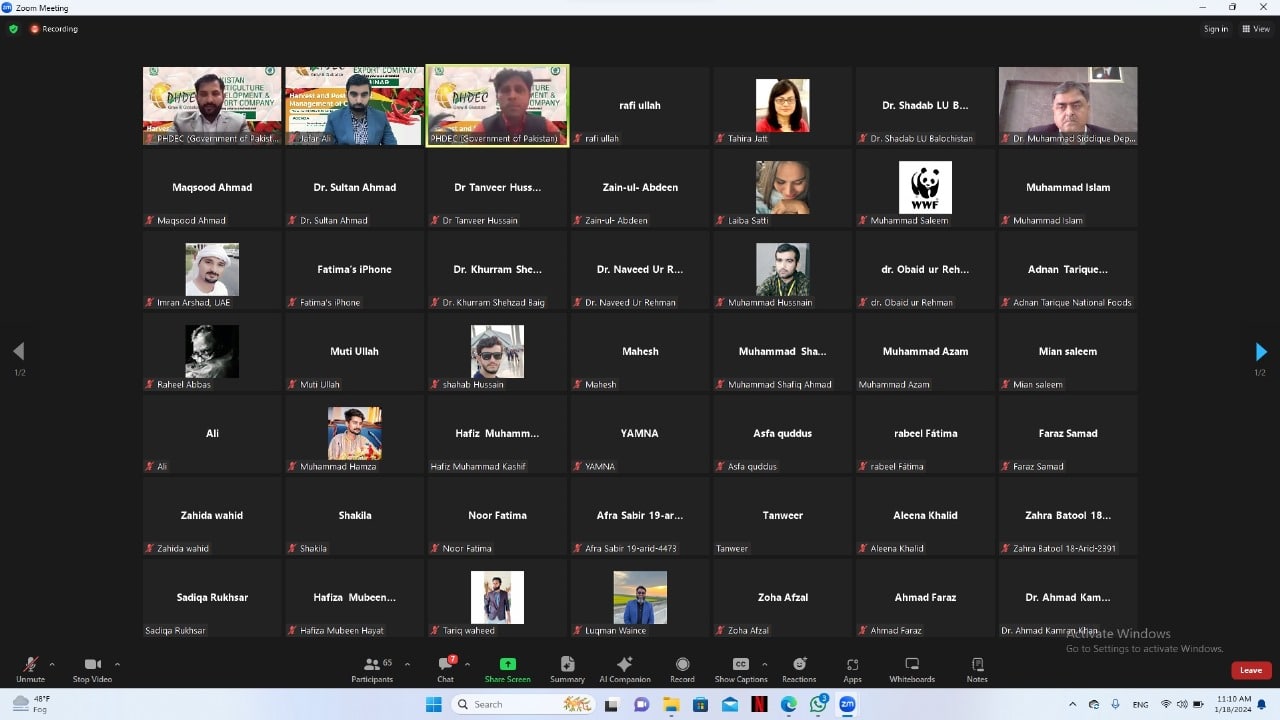
Task: Open the Notes tool
Action: [977, 669]
